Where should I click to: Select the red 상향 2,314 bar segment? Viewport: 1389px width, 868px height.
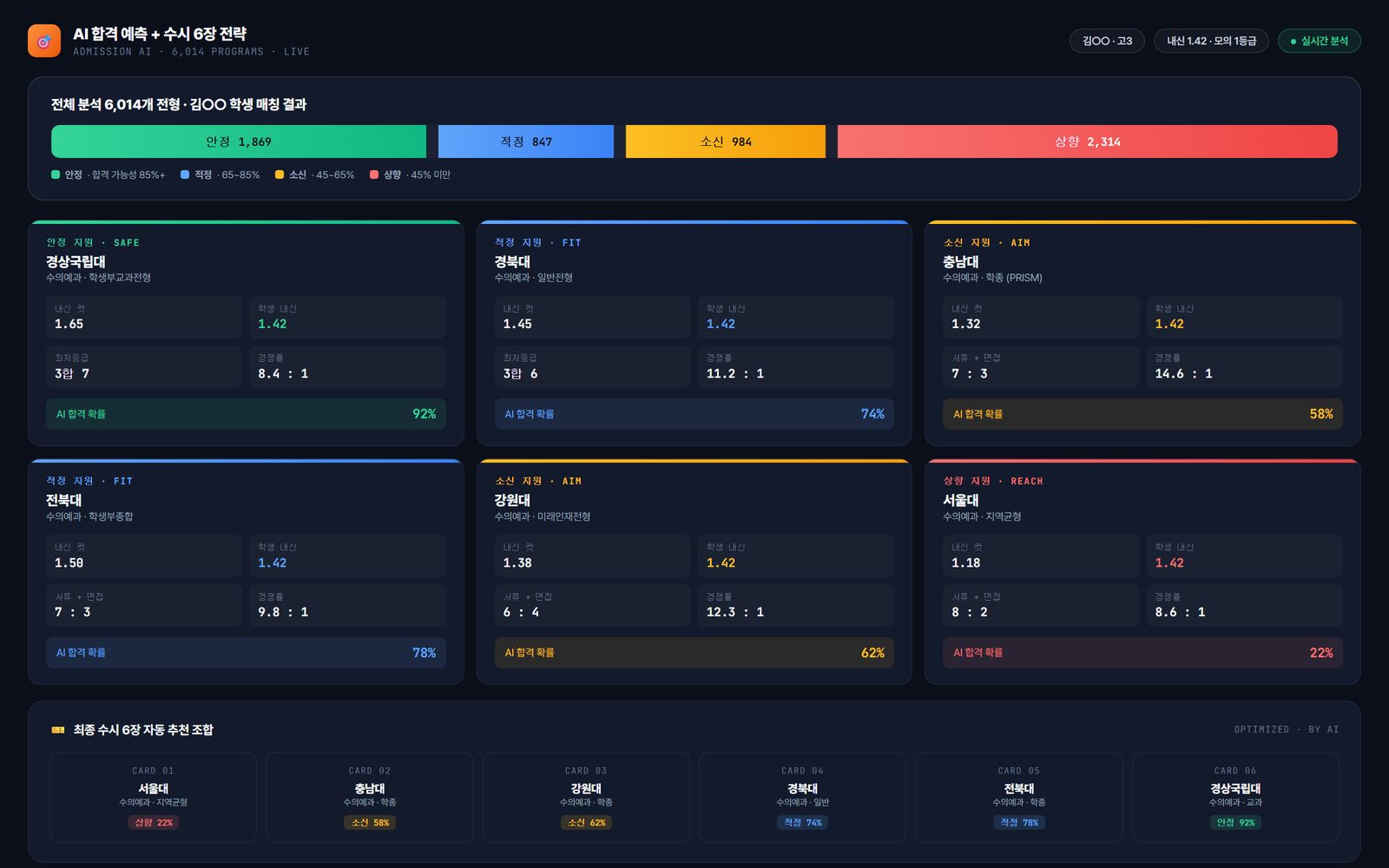pos(1088,141)
